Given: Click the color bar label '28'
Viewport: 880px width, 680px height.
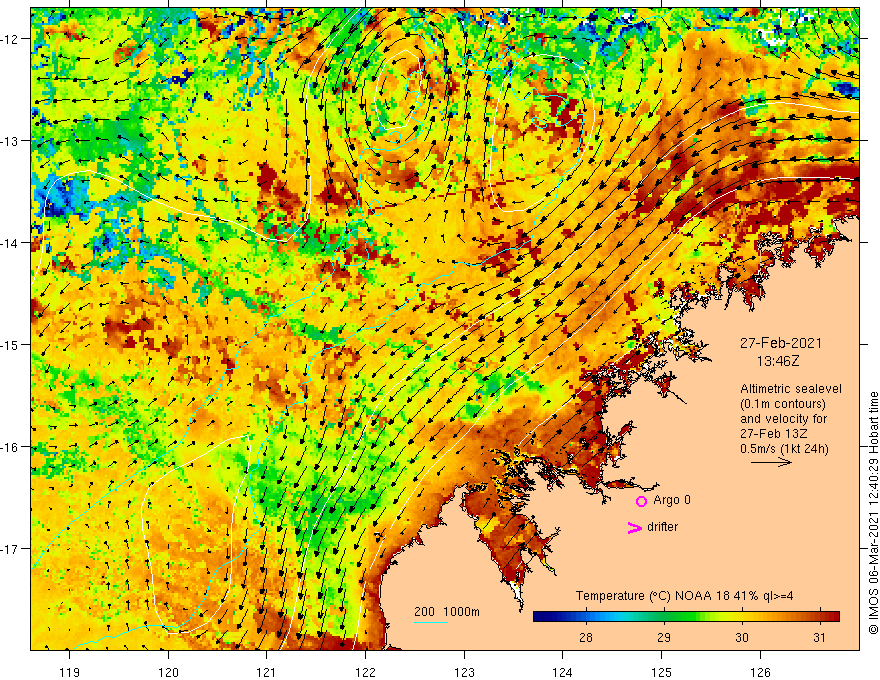Looking at the screenshot, I should [x=585, y=637].
